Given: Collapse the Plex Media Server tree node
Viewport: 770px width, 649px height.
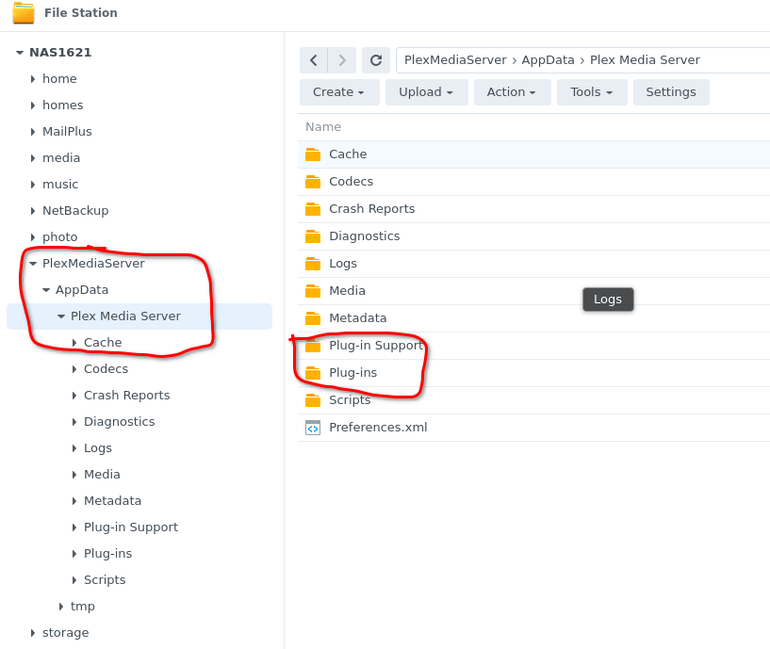Looking at the screenshot, I should tap(61, 317).
